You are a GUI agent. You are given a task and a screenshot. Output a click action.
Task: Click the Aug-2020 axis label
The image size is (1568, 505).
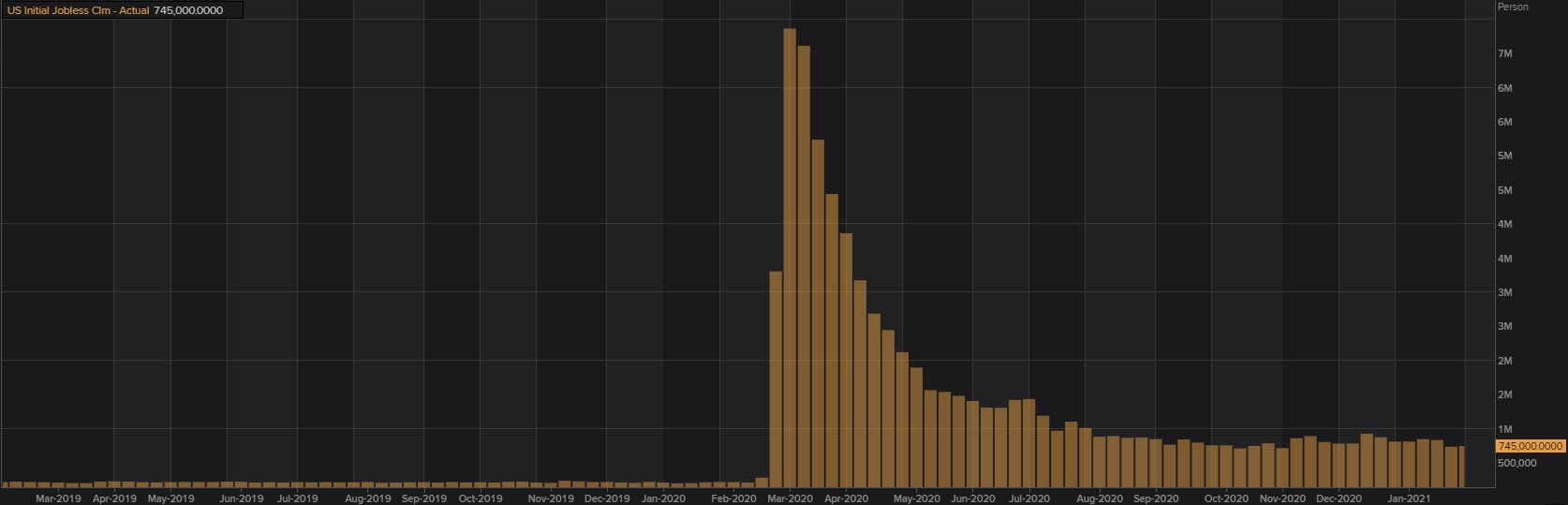(1100, 498)
